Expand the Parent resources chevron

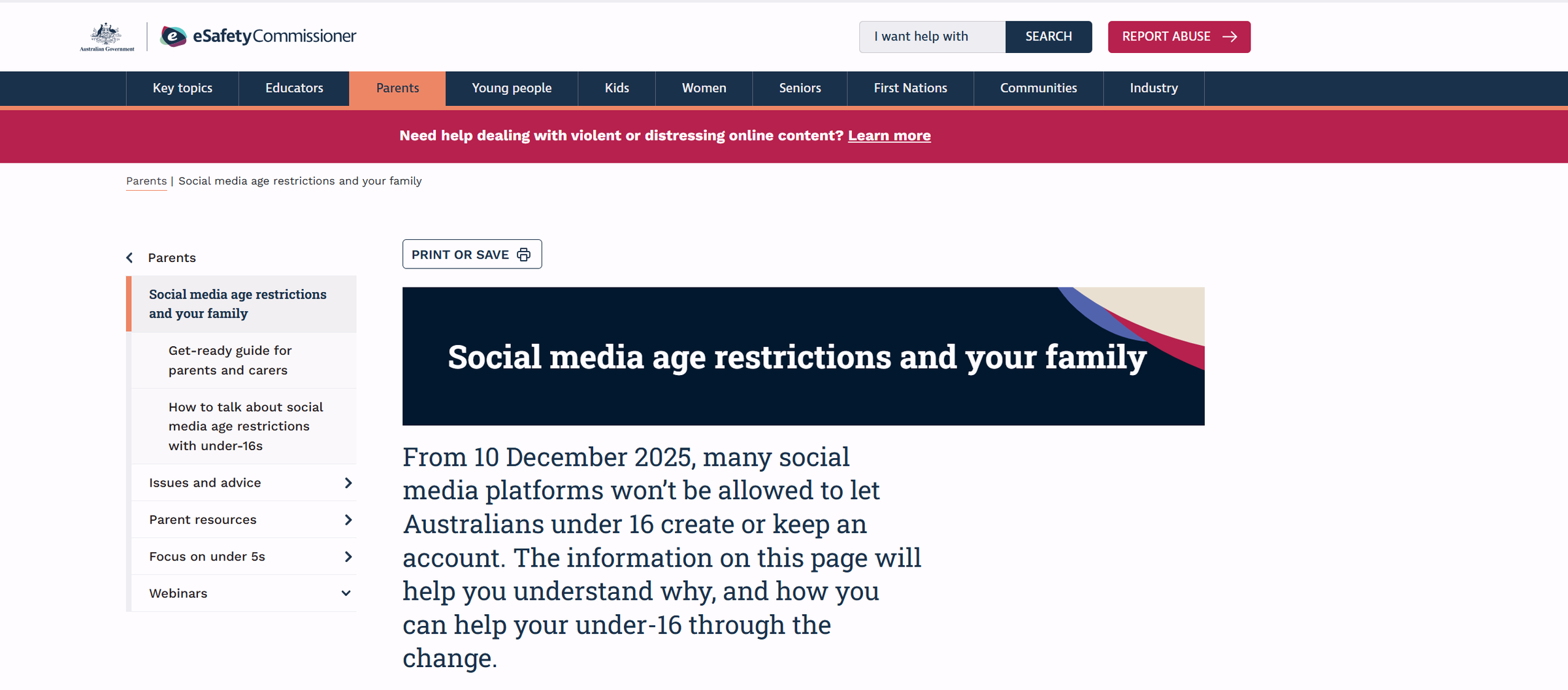pyautogui.click(x=348, y=520)
